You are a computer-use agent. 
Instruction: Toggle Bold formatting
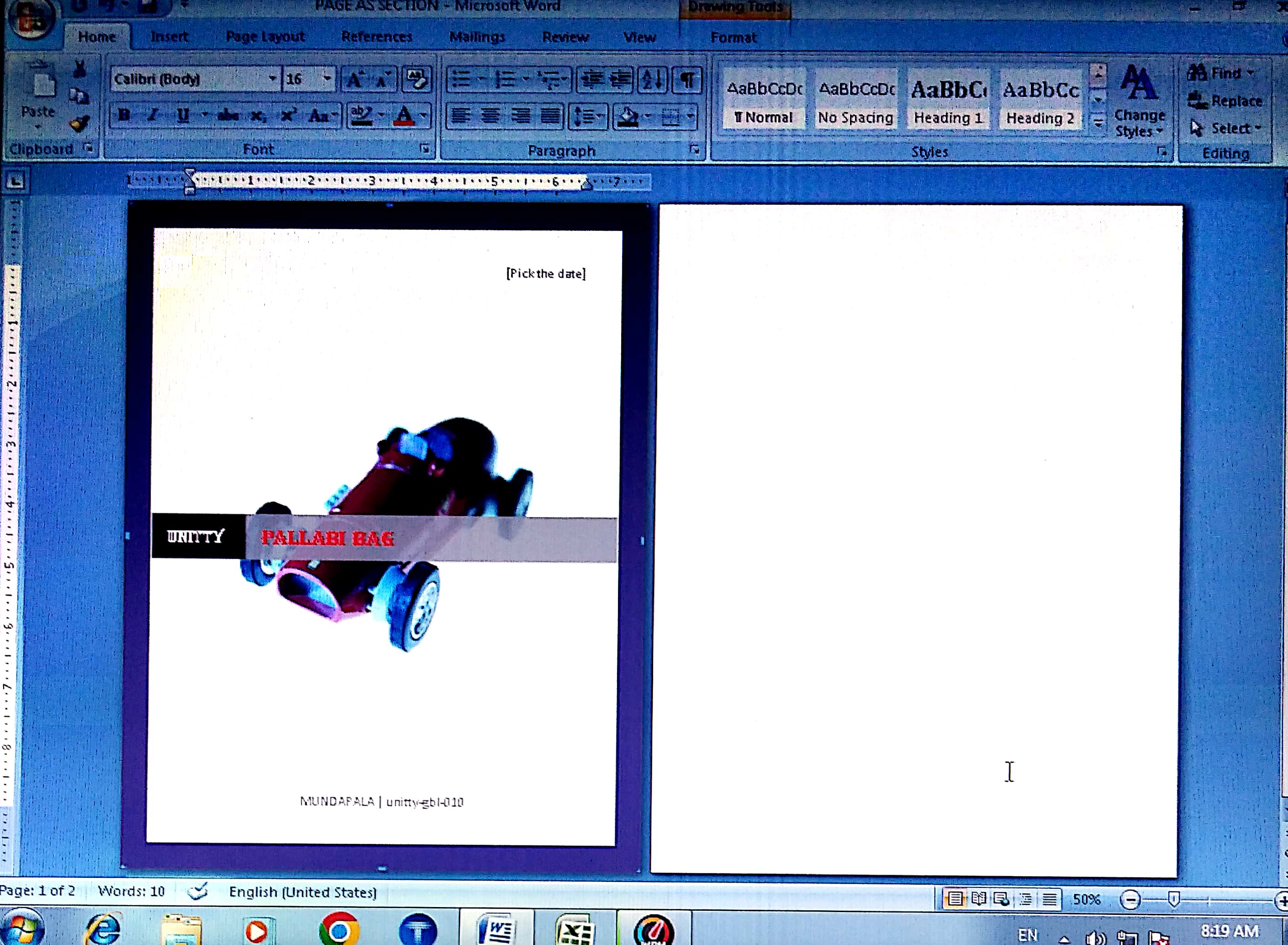[x=123, y=116]
